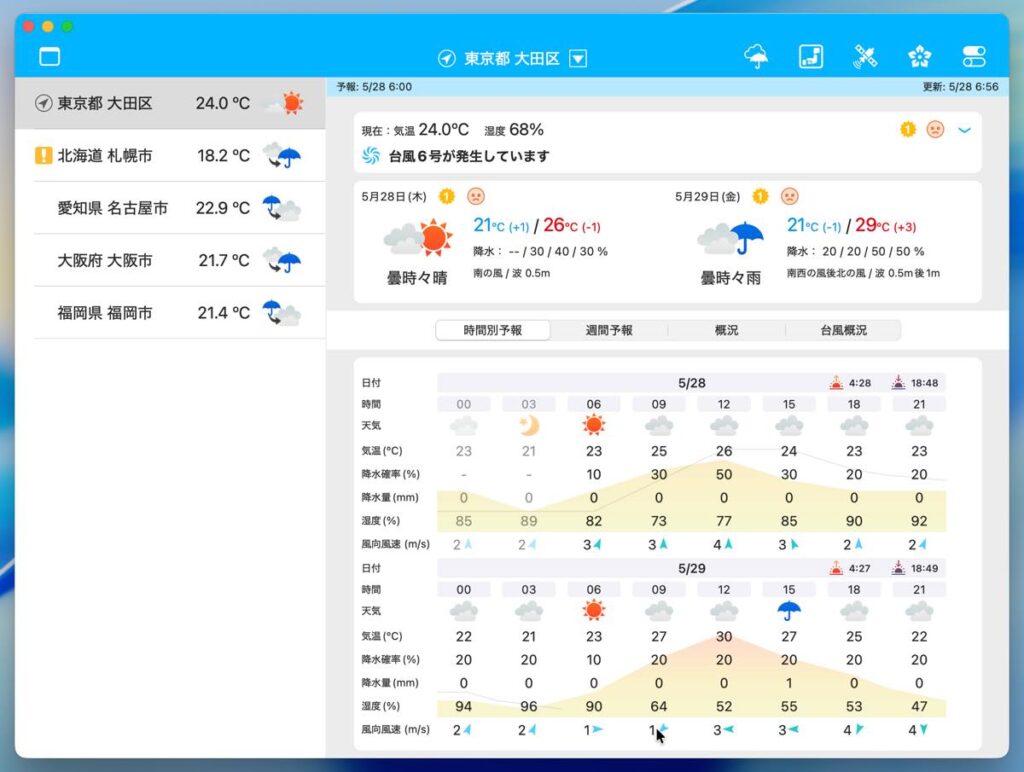Click the humidity value 96 on 5/29
This screenshot has height=772, width=1024.
(x=529, y=707)
